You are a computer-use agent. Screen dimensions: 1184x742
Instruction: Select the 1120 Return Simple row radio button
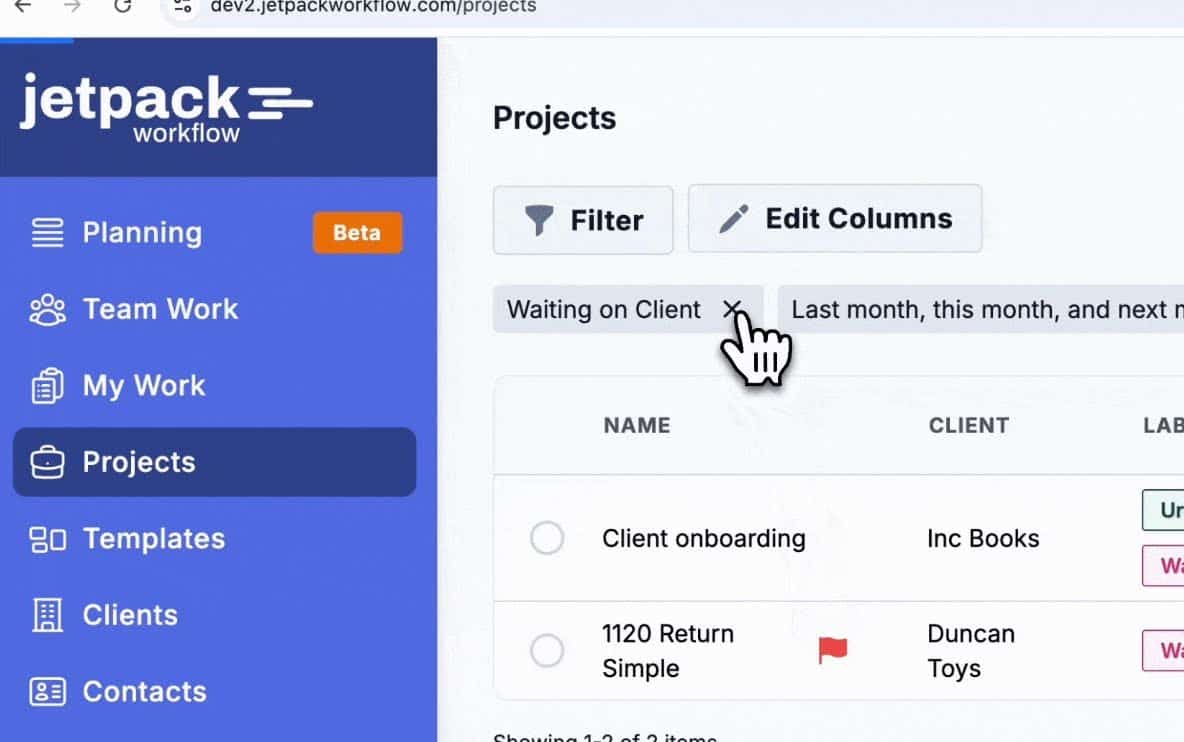point(547,650)
